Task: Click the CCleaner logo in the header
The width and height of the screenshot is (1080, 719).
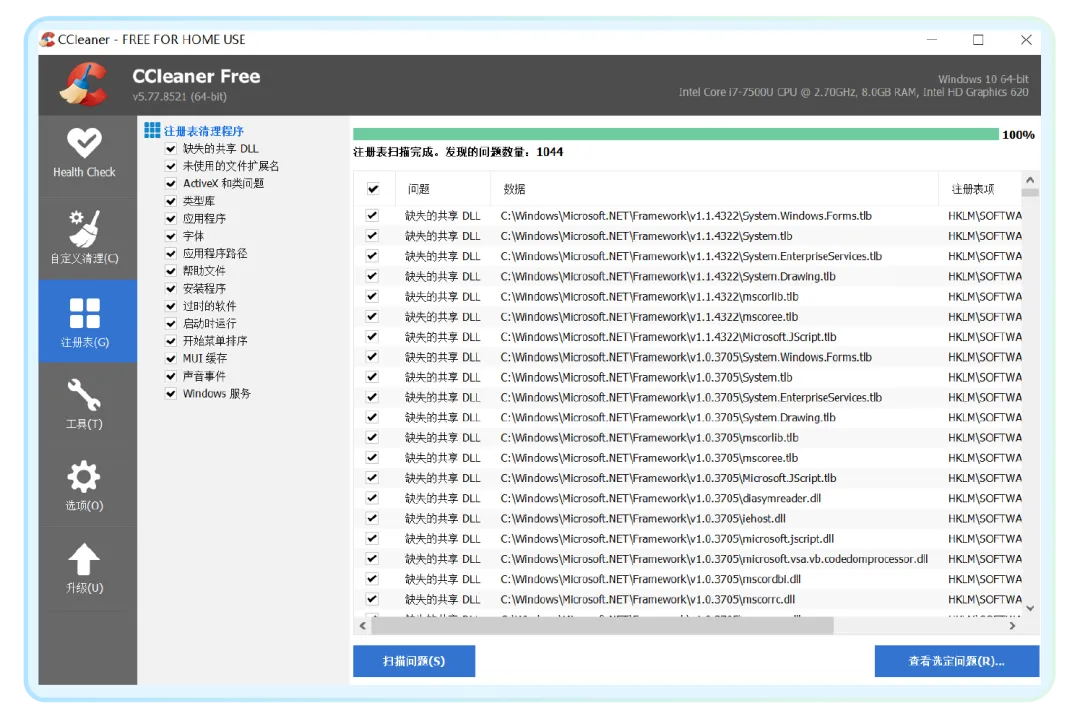Action: 84,84
